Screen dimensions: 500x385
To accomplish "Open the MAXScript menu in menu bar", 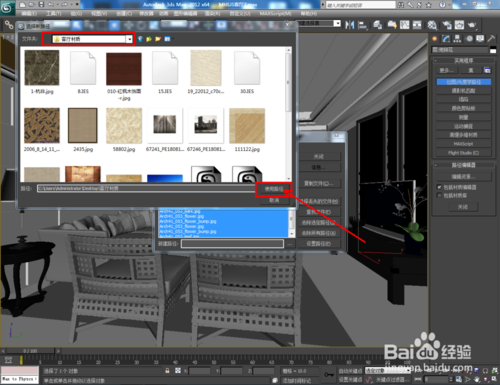I will (x=275, y=13).
